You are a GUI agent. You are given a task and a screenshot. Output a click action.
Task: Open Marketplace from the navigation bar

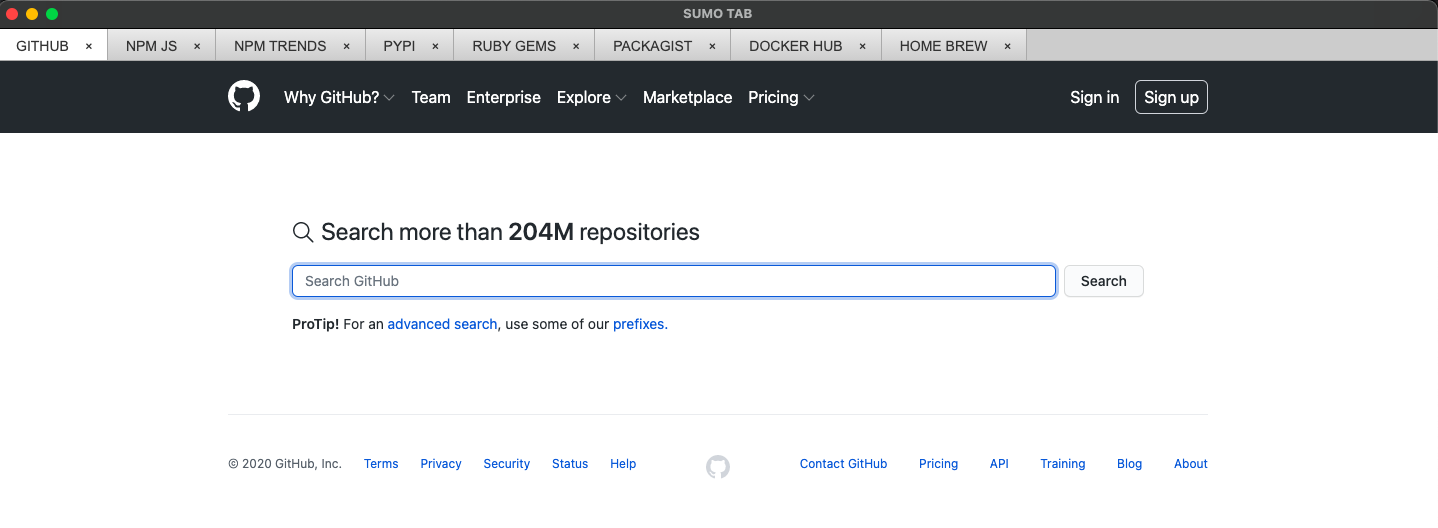pos(687,97)
